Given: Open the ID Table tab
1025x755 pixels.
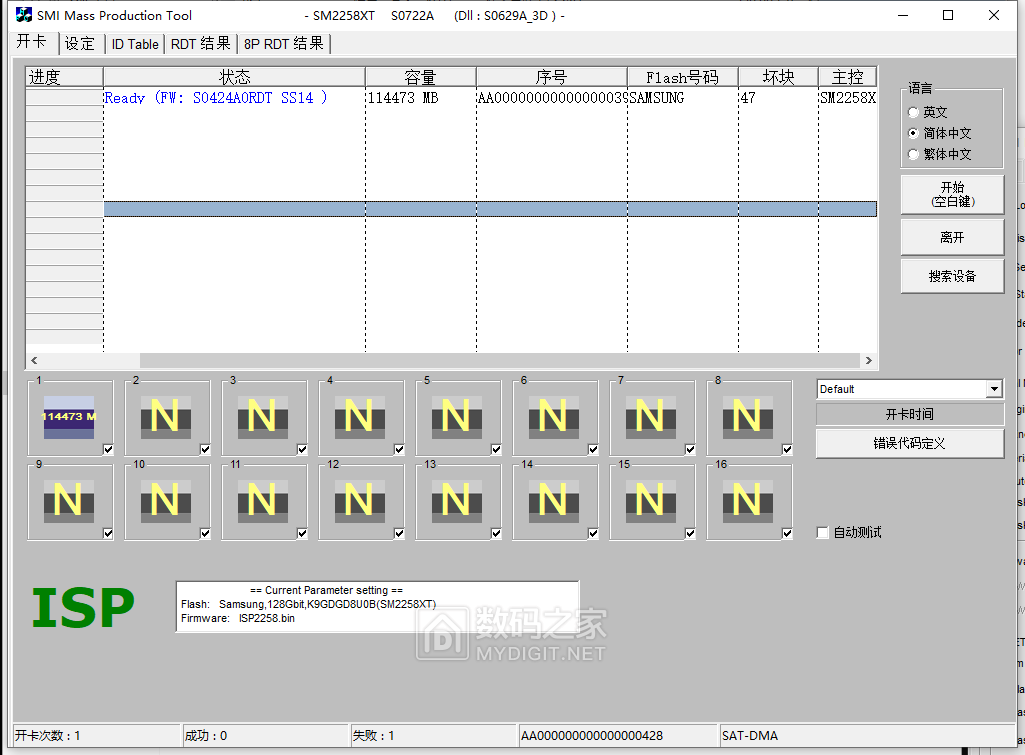Looking at the screenshot, I should pyautogui.click(x=134, y=44).
